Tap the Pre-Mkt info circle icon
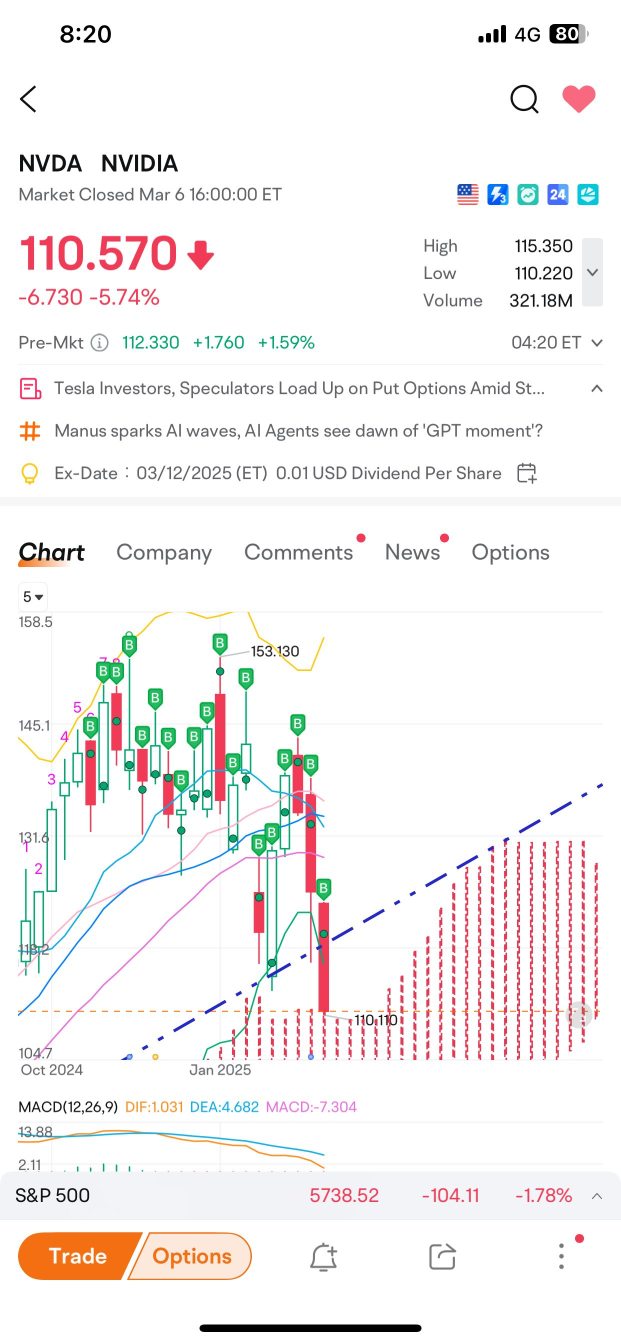Image resolution: width=621 pixels, height=1344 pixels. tap(100, 343)
